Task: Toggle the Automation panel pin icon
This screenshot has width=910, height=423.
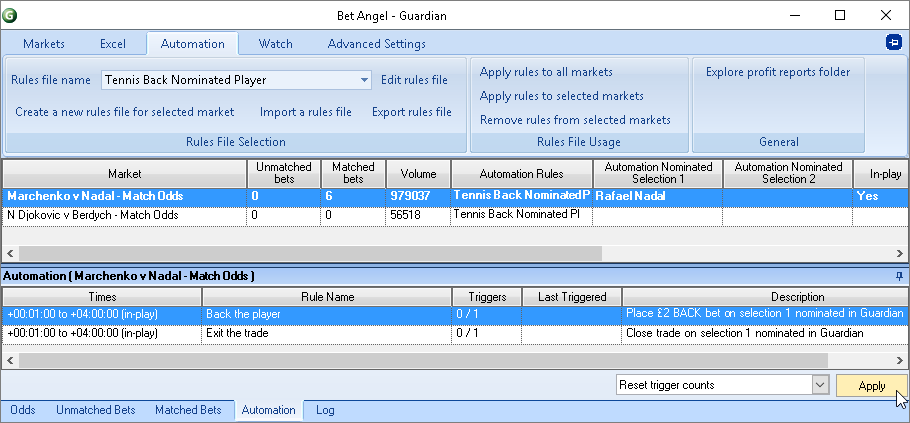Action: (x=900, y=276)
